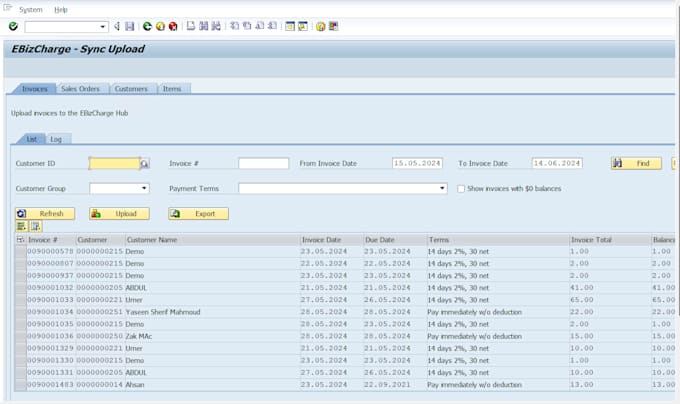Viewport: 680px width, 404px height.
Task: Click the green Back arrow icon
Action: (147, 26)
